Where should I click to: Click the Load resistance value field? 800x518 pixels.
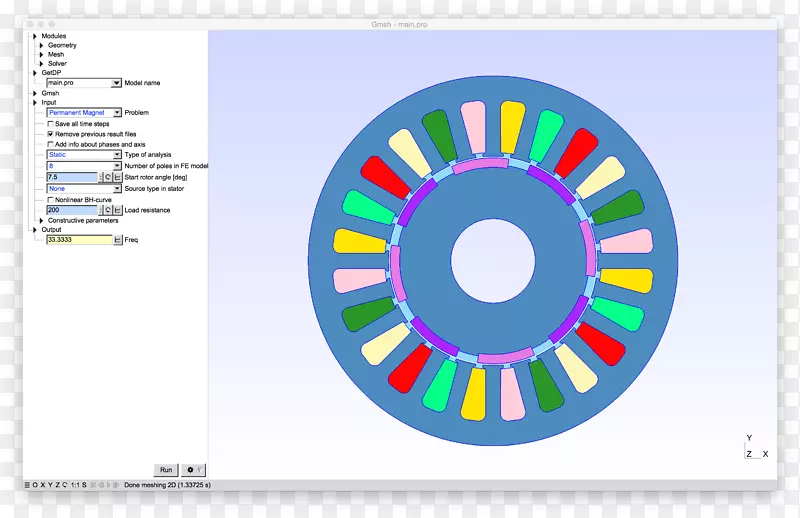coord(72,210)
